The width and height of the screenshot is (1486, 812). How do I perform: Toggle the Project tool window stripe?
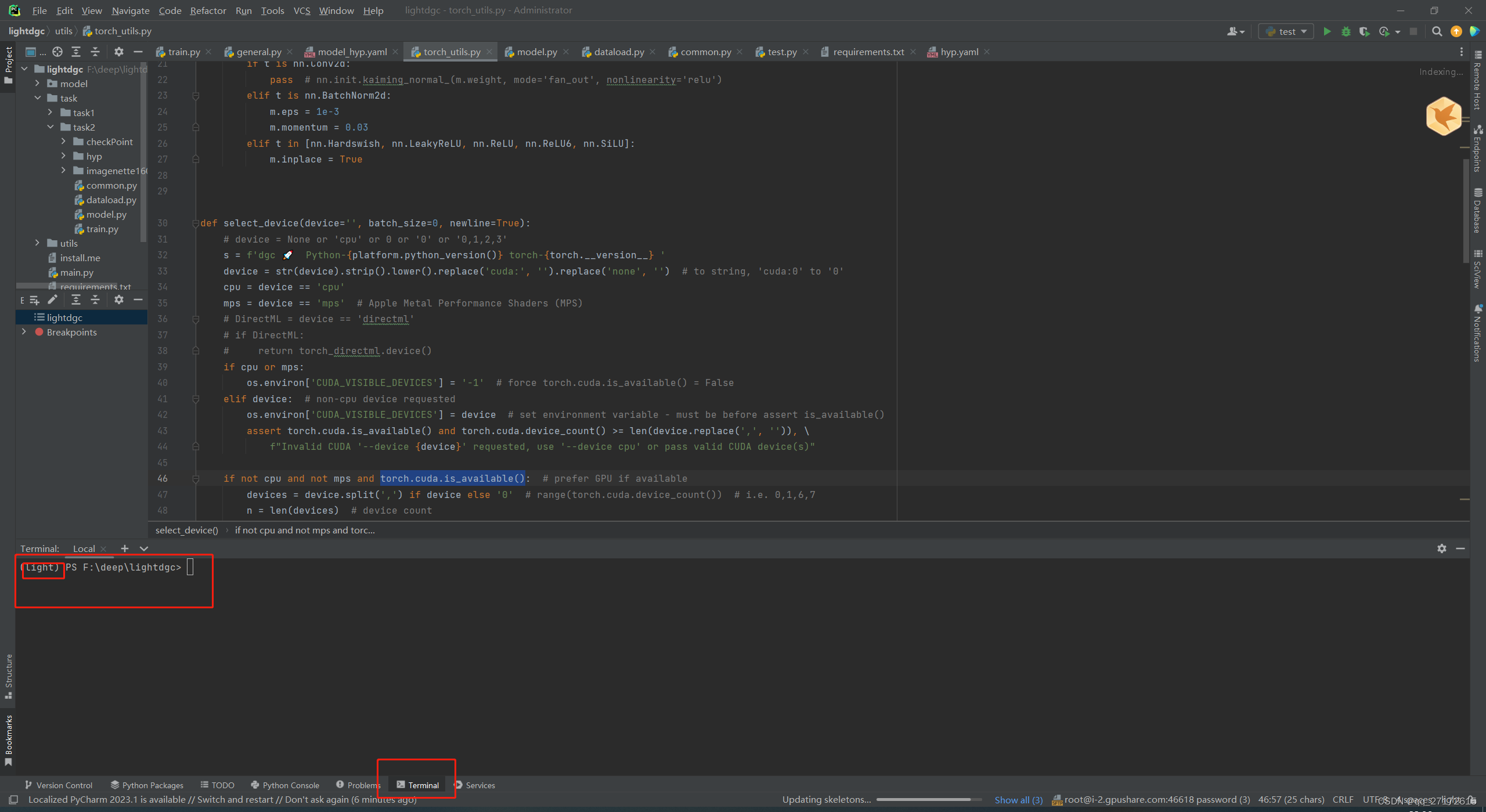pyautogui.click(x=8, y=64)
